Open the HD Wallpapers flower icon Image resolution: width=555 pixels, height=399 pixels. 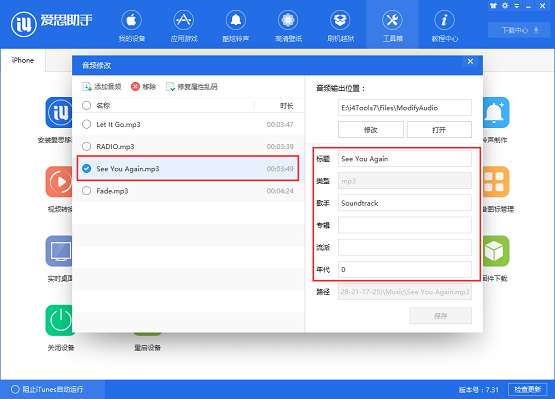click(288, 21)
